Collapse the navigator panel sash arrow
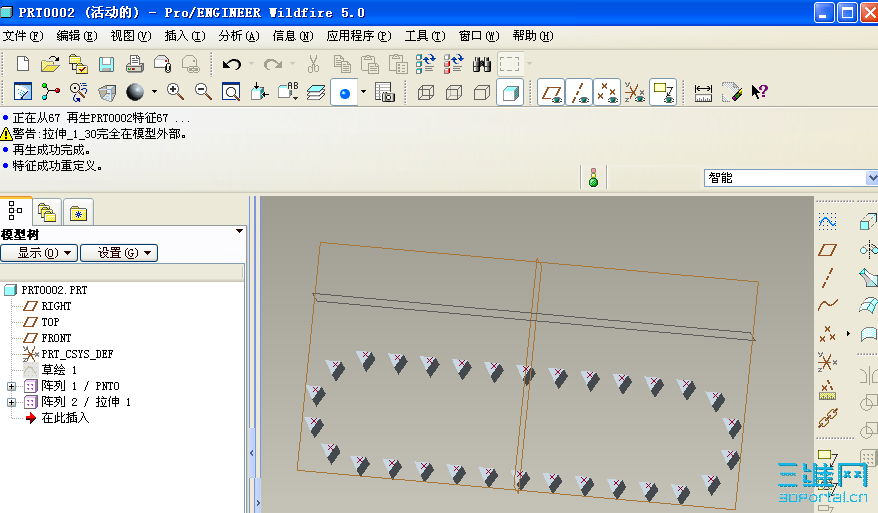The height and width of the screenshot is (513, 878). (251, 453)
